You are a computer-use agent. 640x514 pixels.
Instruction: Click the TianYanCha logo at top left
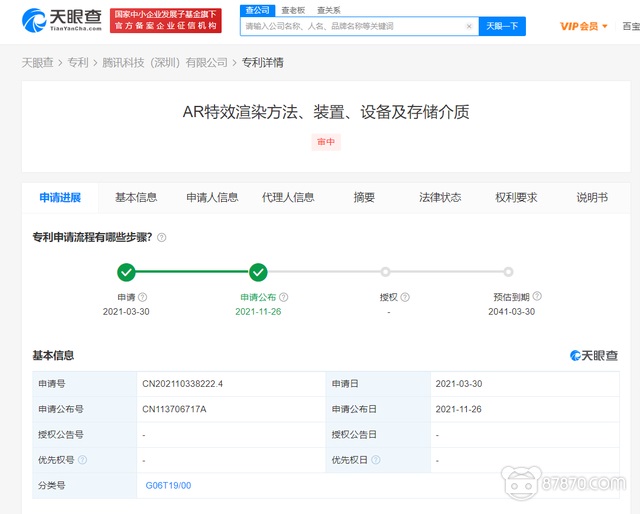(x=61, y=20)
